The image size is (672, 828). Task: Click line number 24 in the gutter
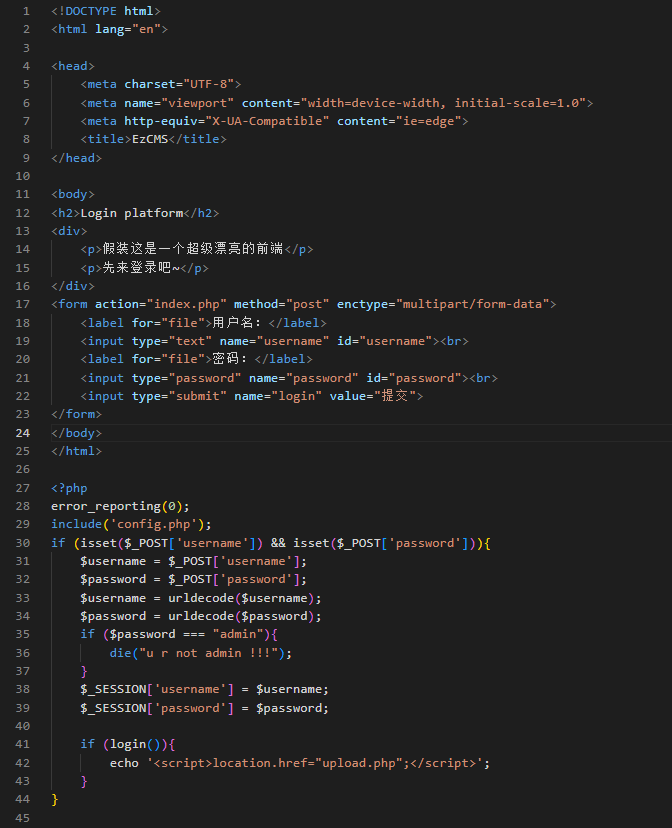23,433
